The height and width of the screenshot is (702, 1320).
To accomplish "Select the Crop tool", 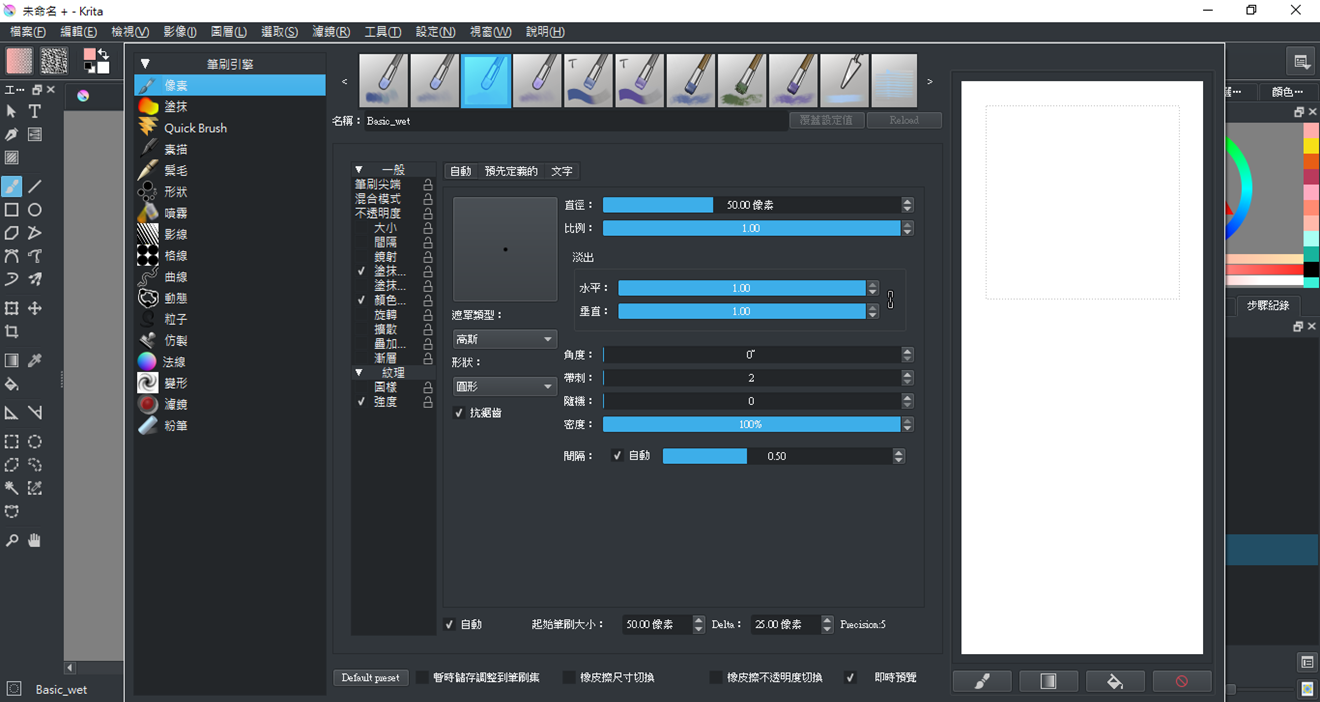I will tap(12, 332).
